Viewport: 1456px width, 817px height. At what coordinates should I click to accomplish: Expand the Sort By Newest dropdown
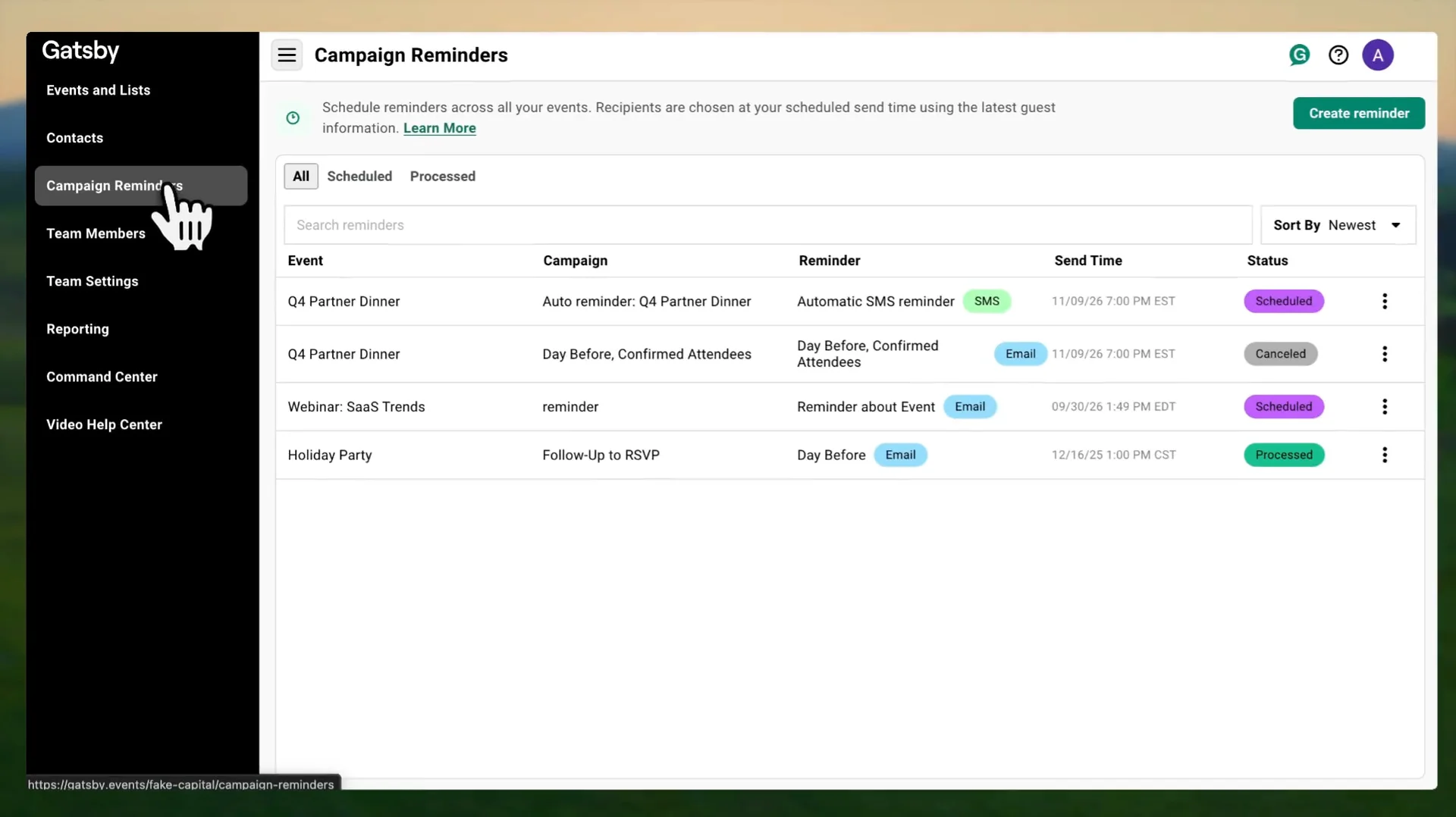[1338, 225]
